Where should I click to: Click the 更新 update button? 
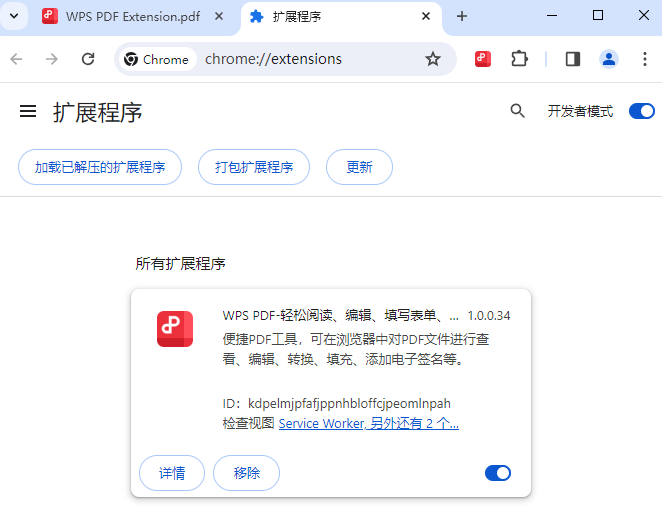point(359,167)
